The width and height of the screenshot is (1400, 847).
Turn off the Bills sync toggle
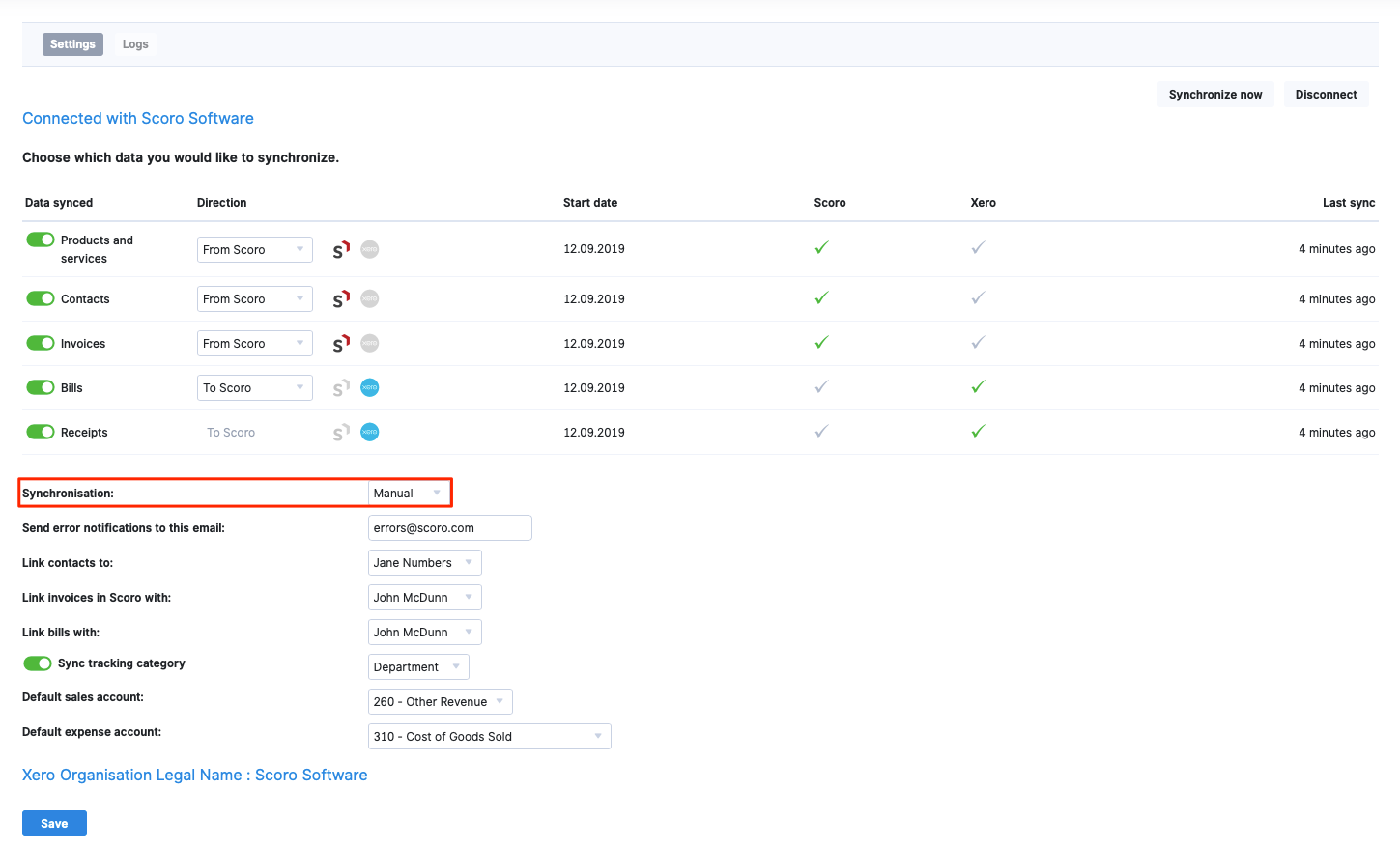41,387
